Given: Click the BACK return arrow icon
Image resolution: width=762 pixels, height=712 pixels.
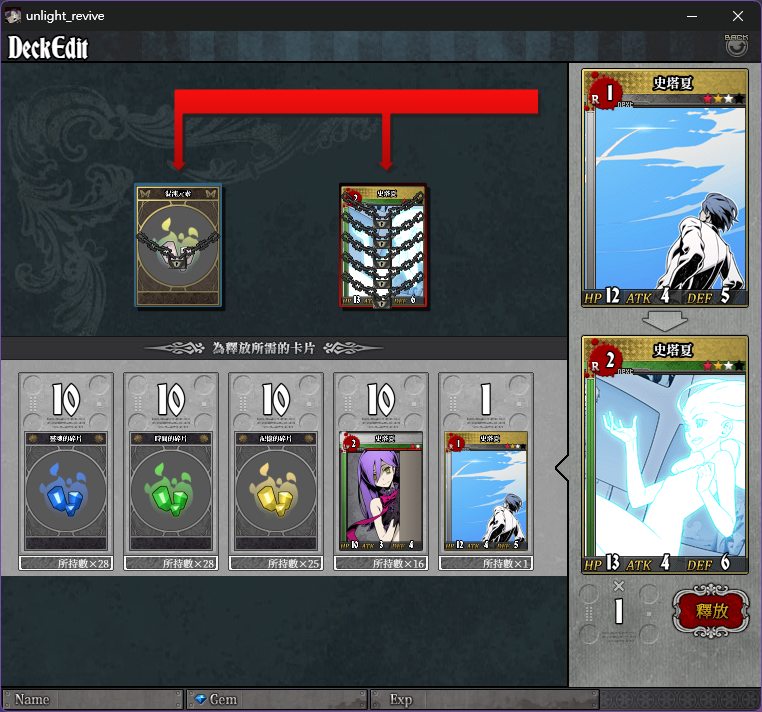Looking at the screenshot, I should click(736, 46).
